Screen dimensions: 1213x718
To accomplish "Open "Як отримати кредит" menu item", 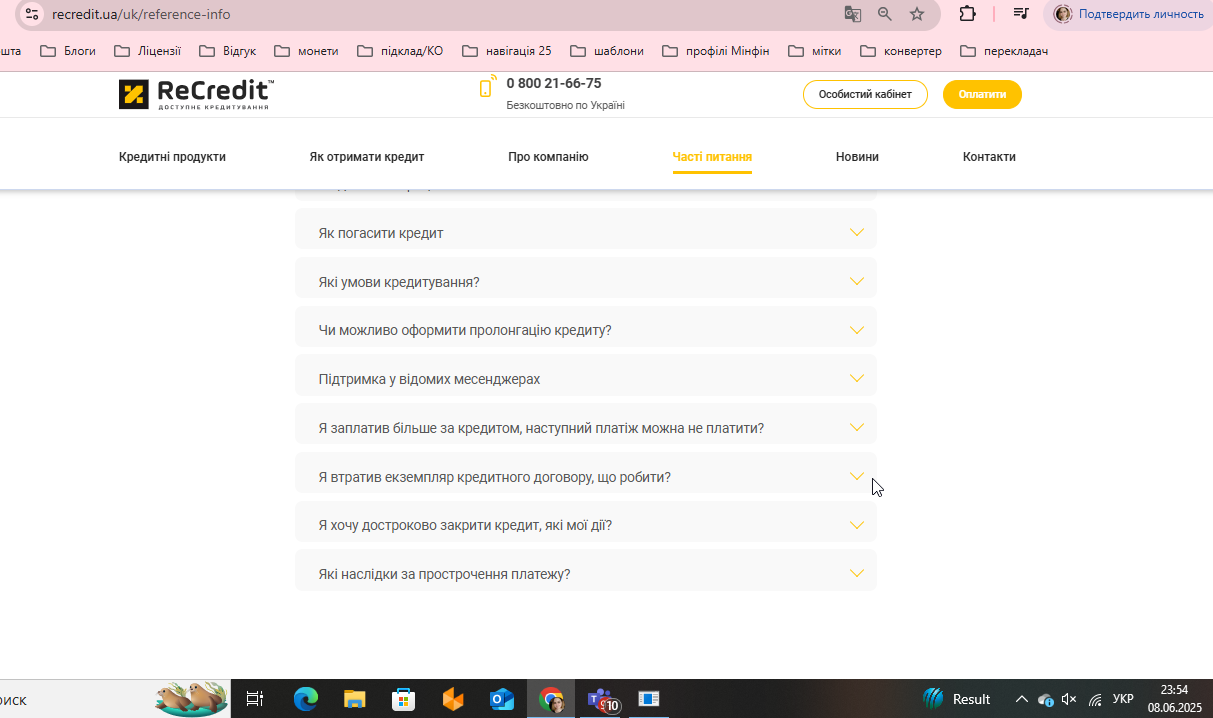I will [367, 157].
